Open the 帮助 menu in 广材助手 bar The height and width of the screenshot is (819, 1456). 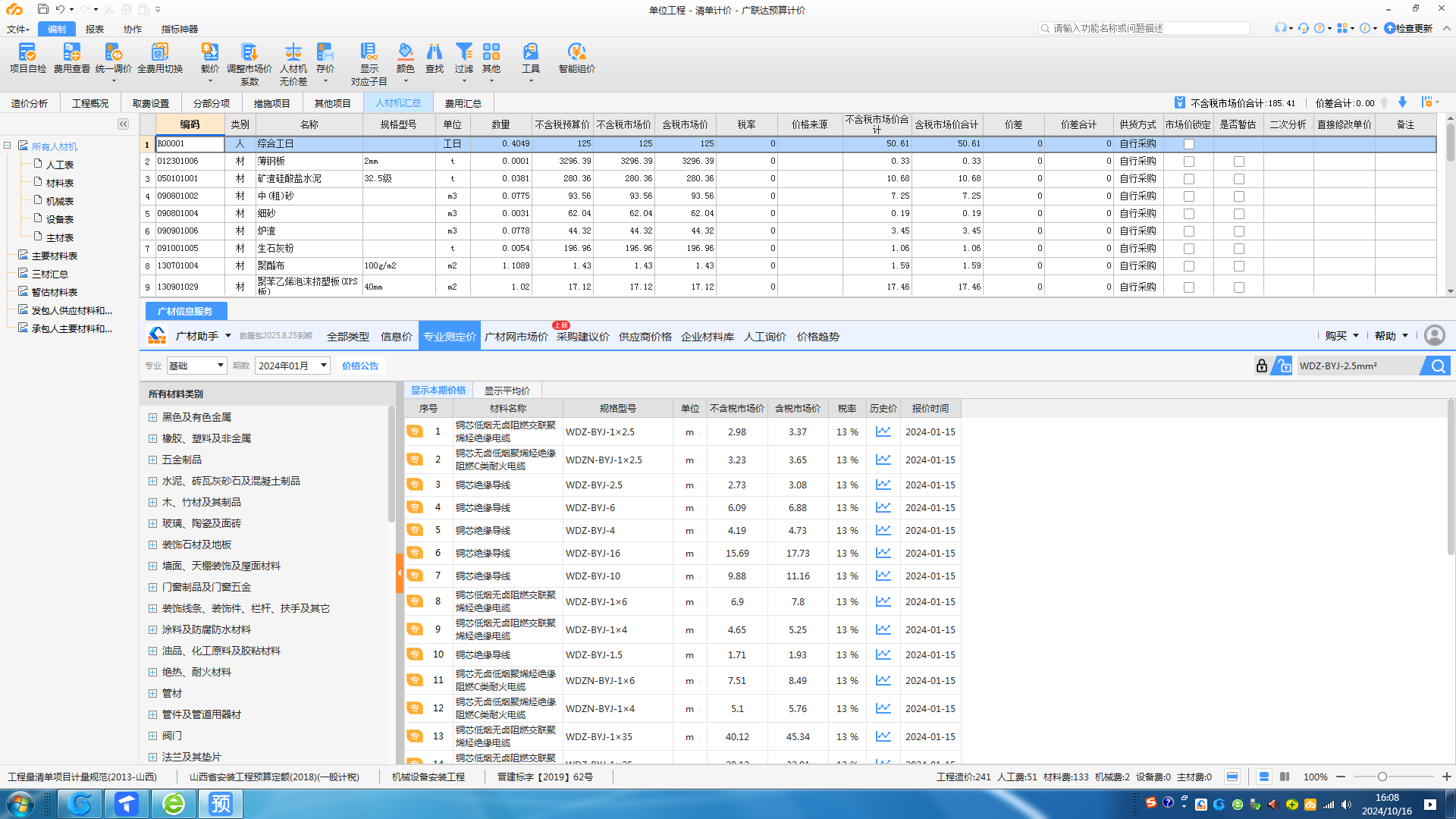(1391, 335)
